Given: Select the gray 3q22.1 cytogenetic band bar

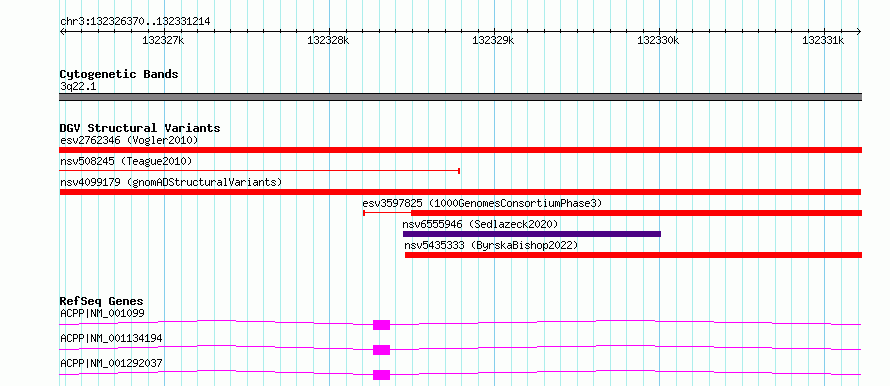Looking at the screenshot, I should (x=460, y=97).
